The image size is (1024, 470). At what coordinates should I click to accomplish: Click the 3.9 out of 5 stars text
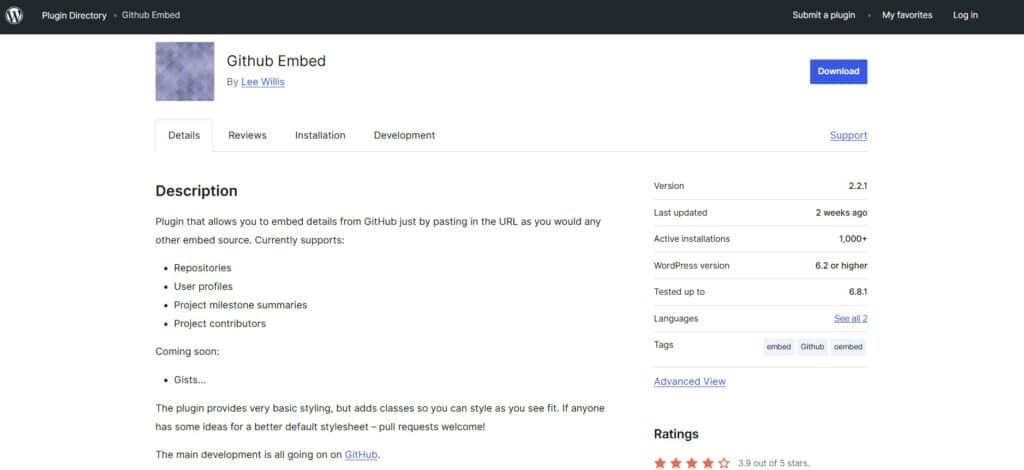coord(774,463)
